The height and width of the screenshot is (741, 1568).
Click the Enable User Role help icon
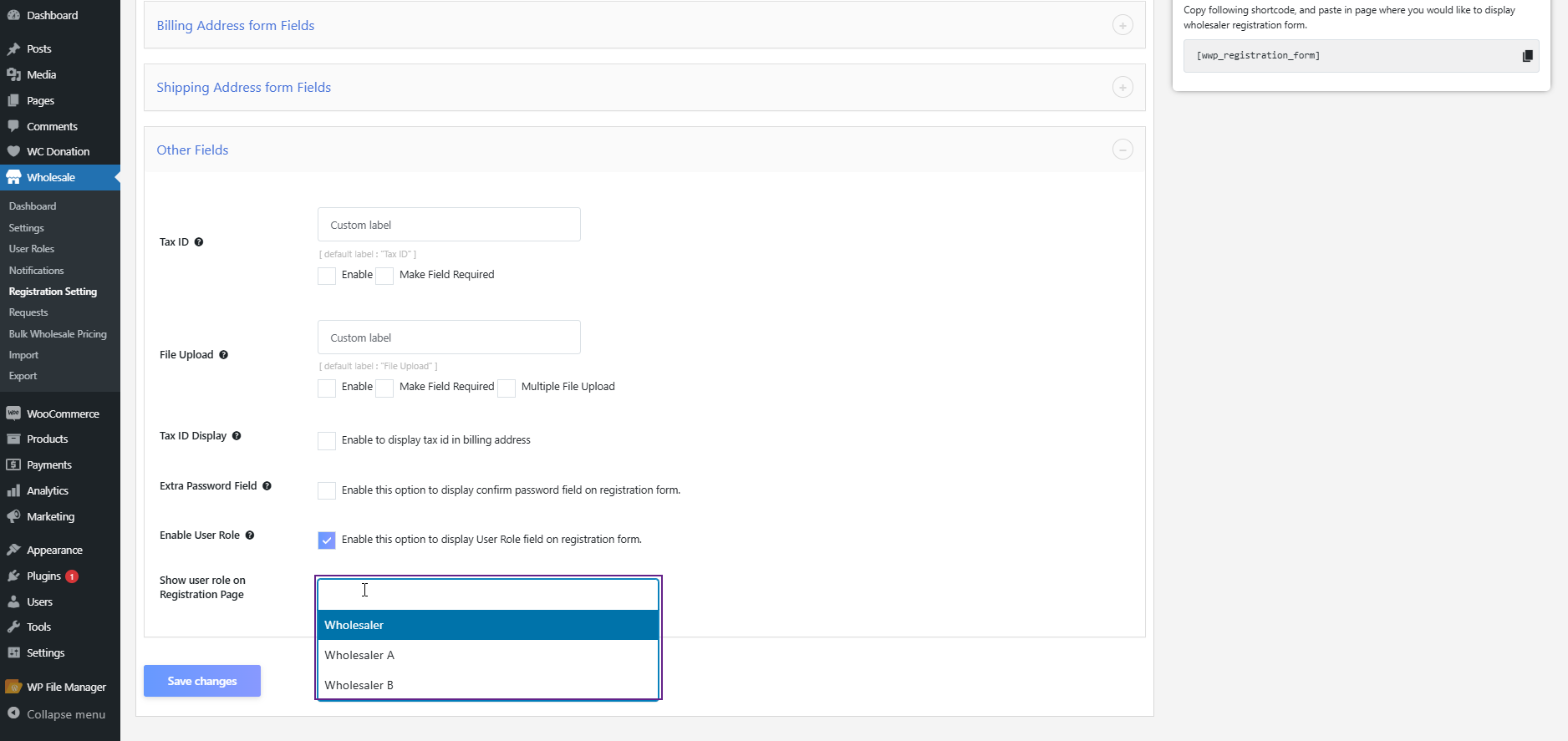pos(249,535)
